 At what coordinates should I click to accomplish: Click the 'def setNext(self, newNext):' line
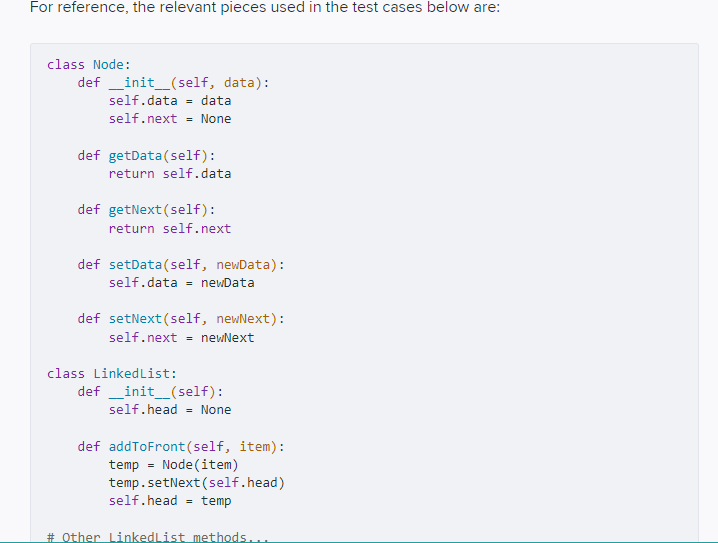(181, 319)
